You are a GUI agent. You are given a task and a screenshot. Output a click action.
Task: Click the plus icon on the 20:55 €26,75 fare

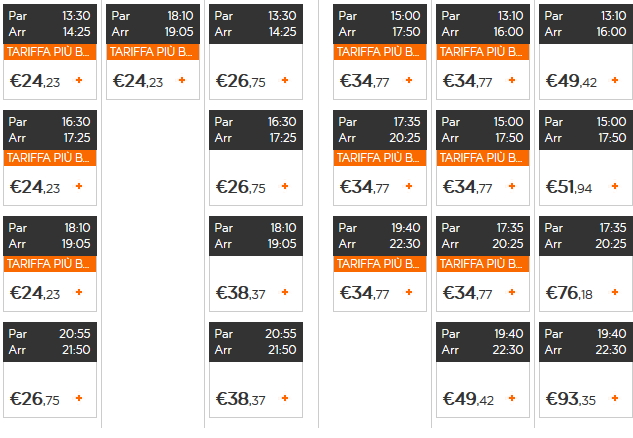[79, 398]
